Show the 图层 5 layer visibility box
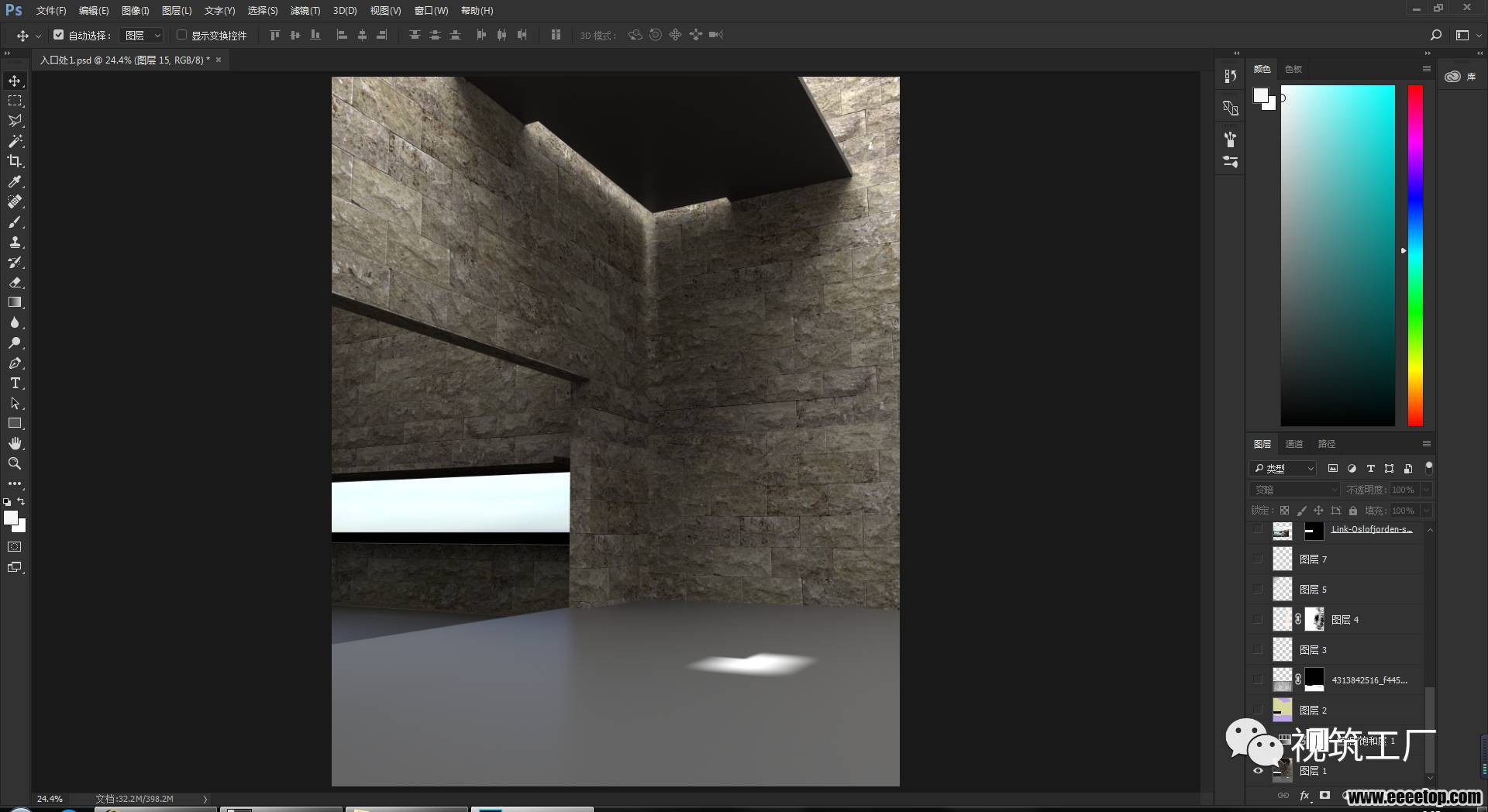 point(1258,589)
